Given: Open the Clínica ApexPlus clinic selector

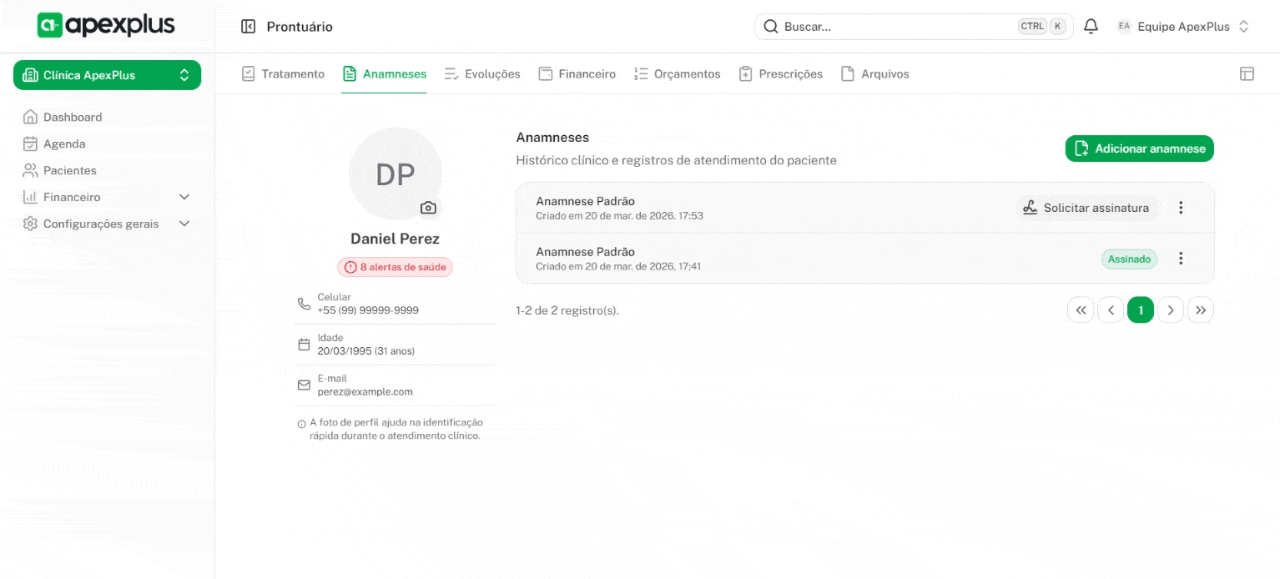Looking at the screenshot, I should (107, 75).
